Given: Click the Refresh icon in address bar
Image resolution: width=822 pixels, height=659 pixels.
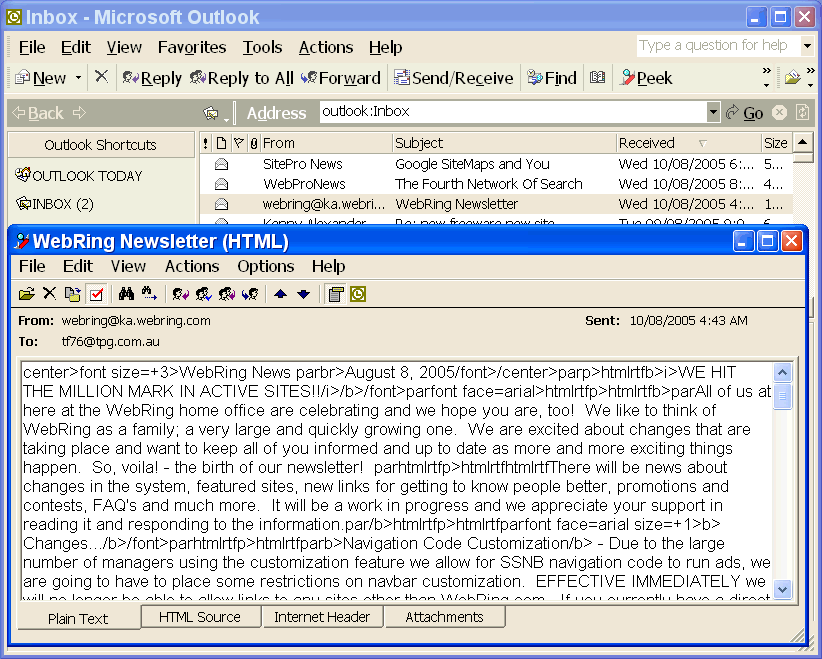Looking at the screenshot, I should click(x=803, y=112).
